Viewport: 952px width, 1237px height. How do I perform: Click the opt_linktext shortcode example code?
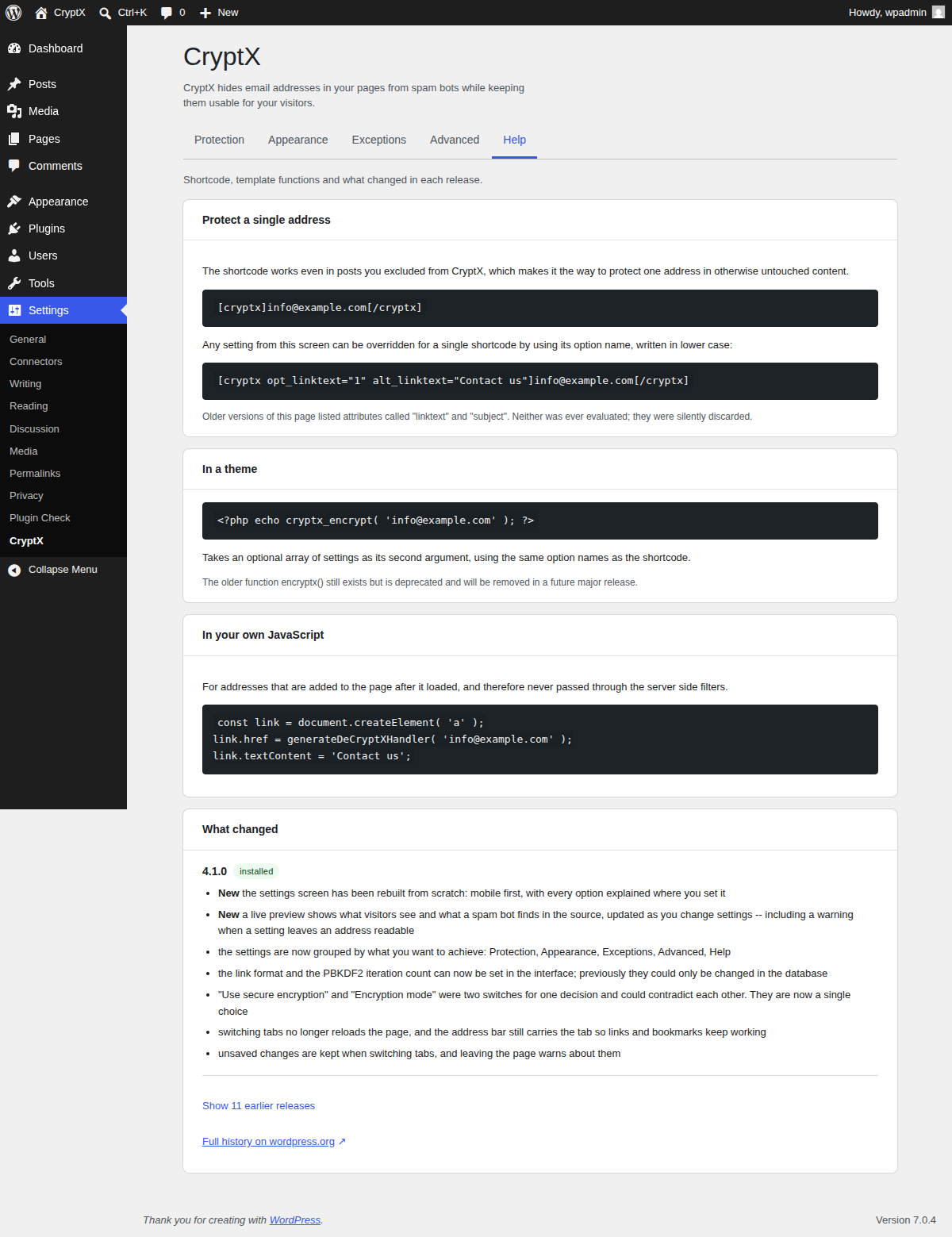pos(540,381)
